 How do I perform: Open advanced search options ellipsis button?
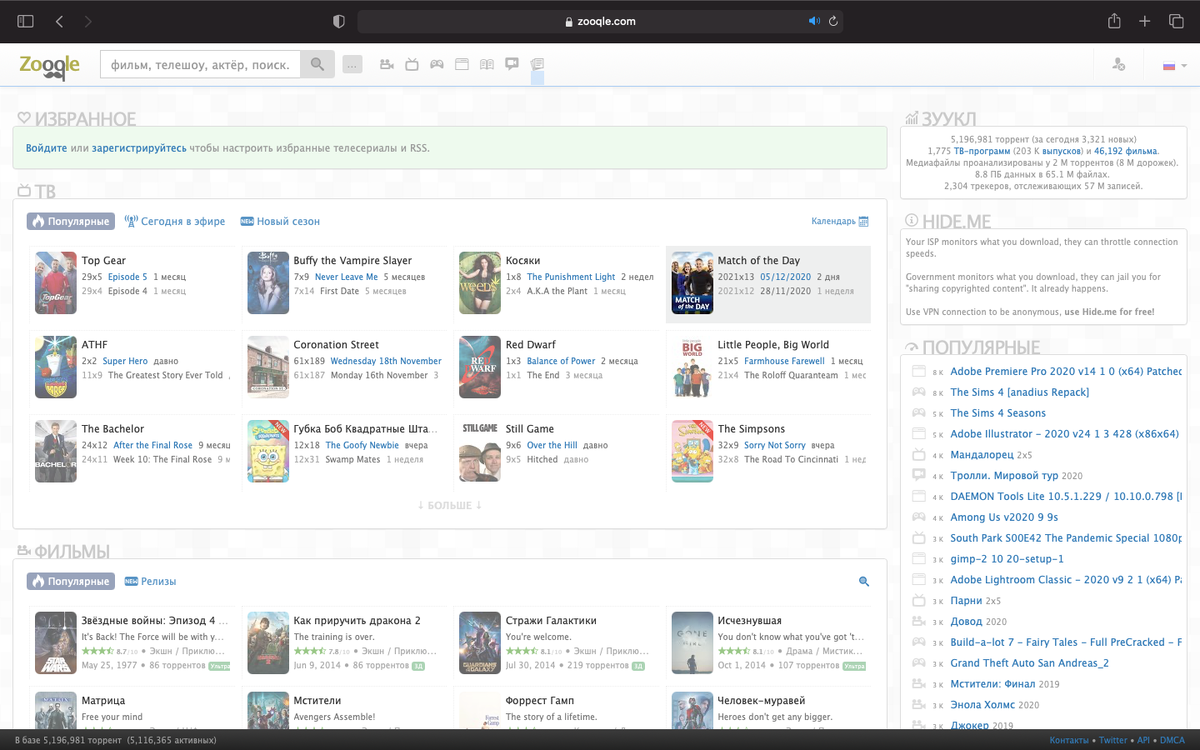click(x=352, y=65)
